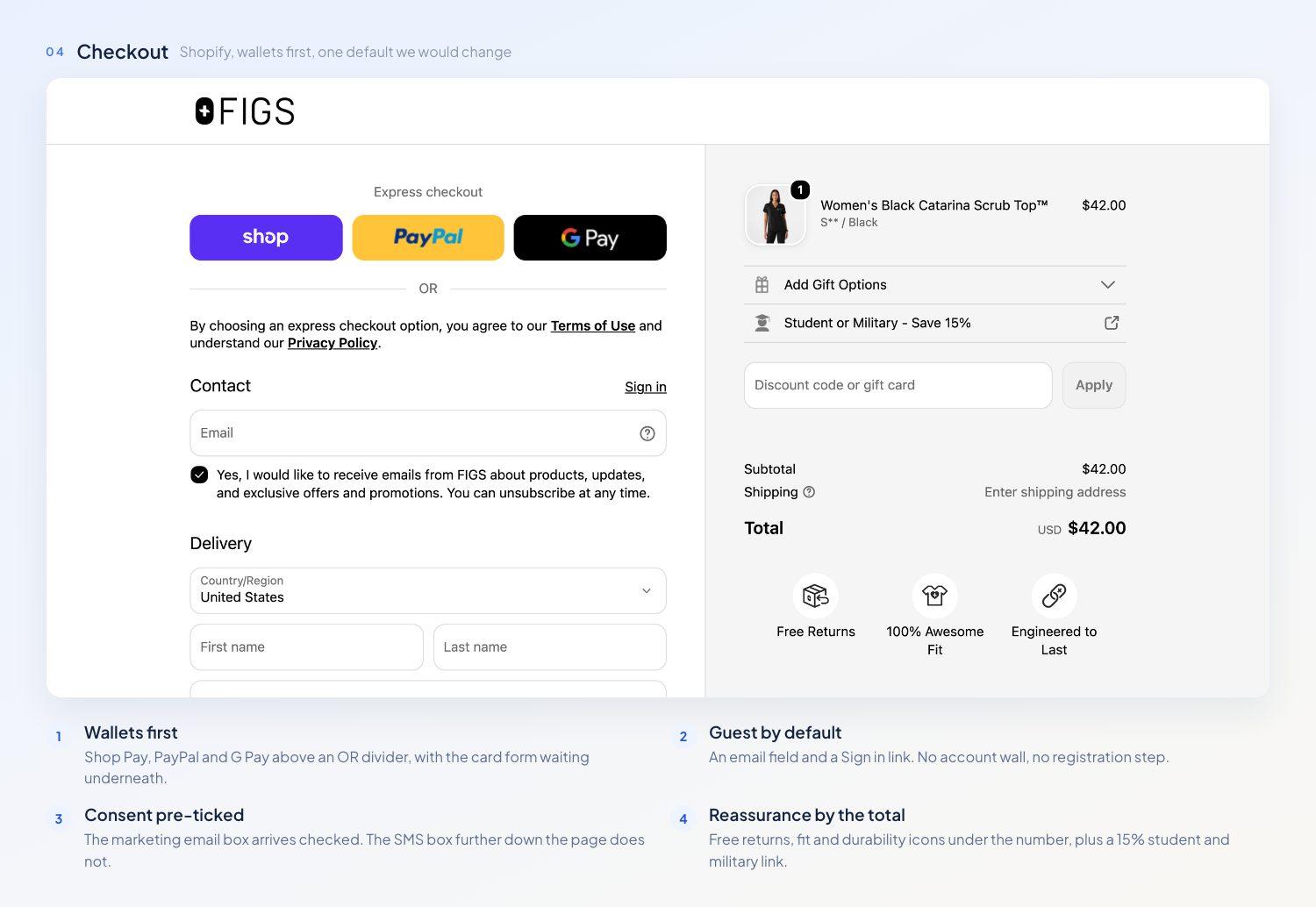The height and width of the screenshot is (907, 1316).
Task: Click the email help question-mark icon
Action: (x=647, y=433)
